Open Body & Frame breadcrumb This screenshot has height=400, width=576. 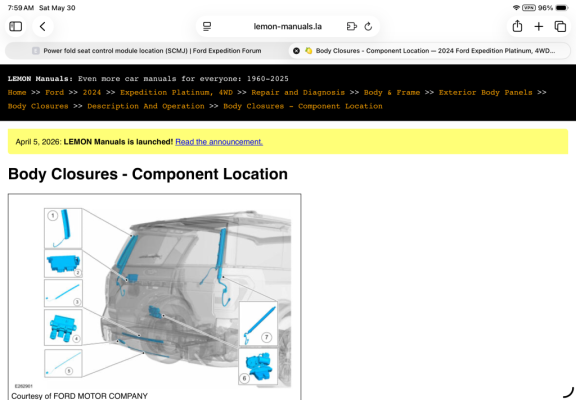(x=392, y=93)
